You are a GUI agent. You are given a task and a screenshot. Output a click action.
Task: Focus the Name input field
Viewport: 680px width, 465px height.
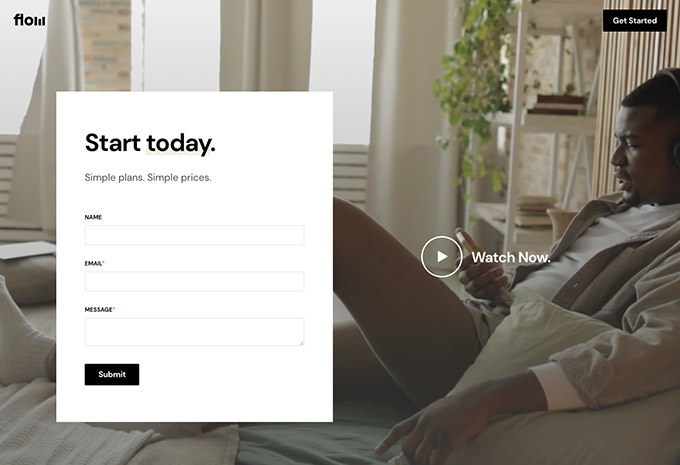click(194, 235)
